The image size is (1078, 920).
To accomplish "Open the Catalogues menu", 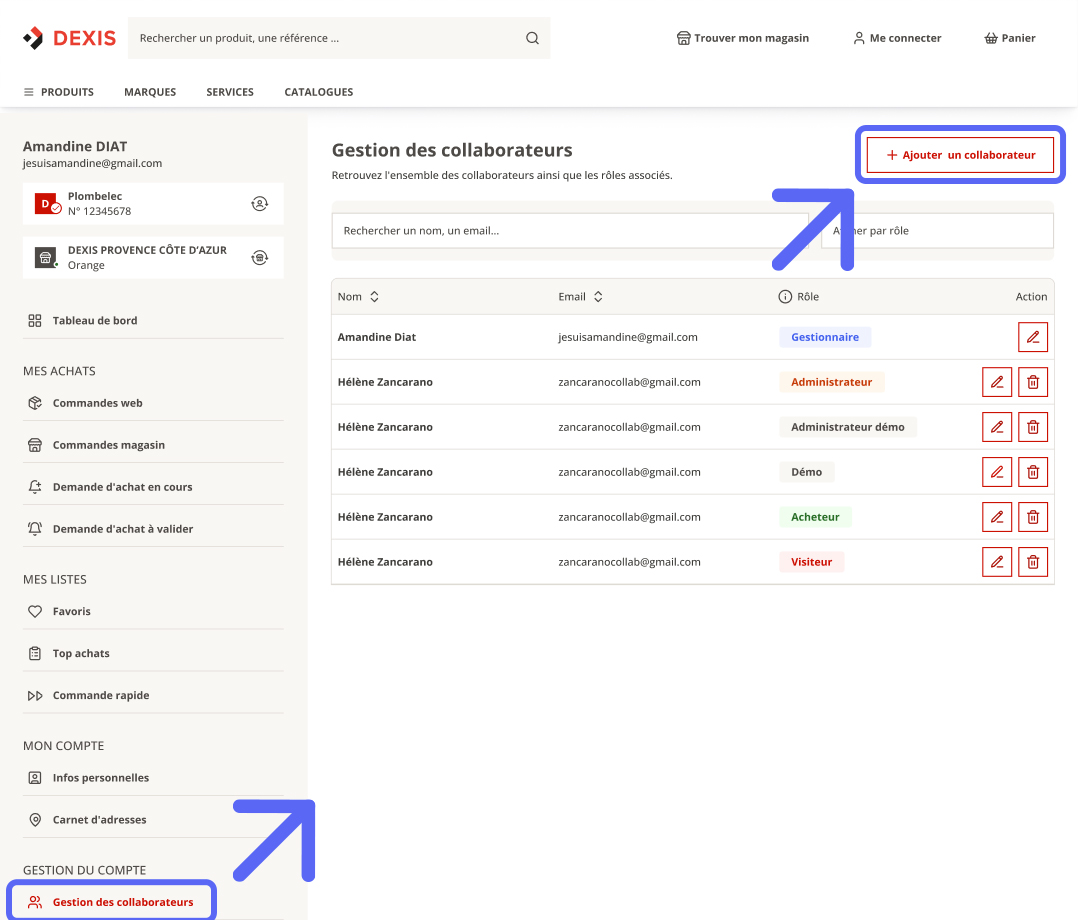I will [x=318, y=91].
